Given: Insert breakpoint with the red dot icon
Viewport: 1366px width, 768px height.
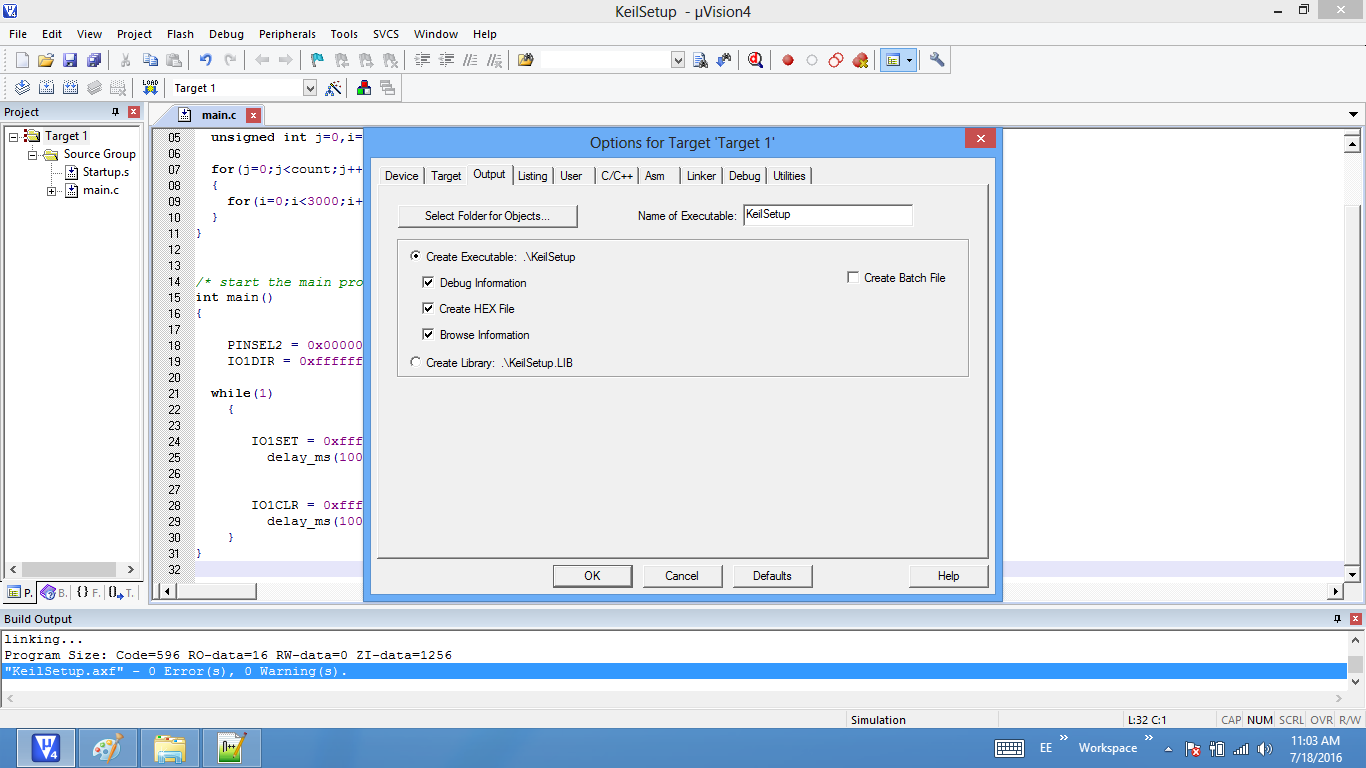Looking at the screenshot, I should (x=788, y=60).
